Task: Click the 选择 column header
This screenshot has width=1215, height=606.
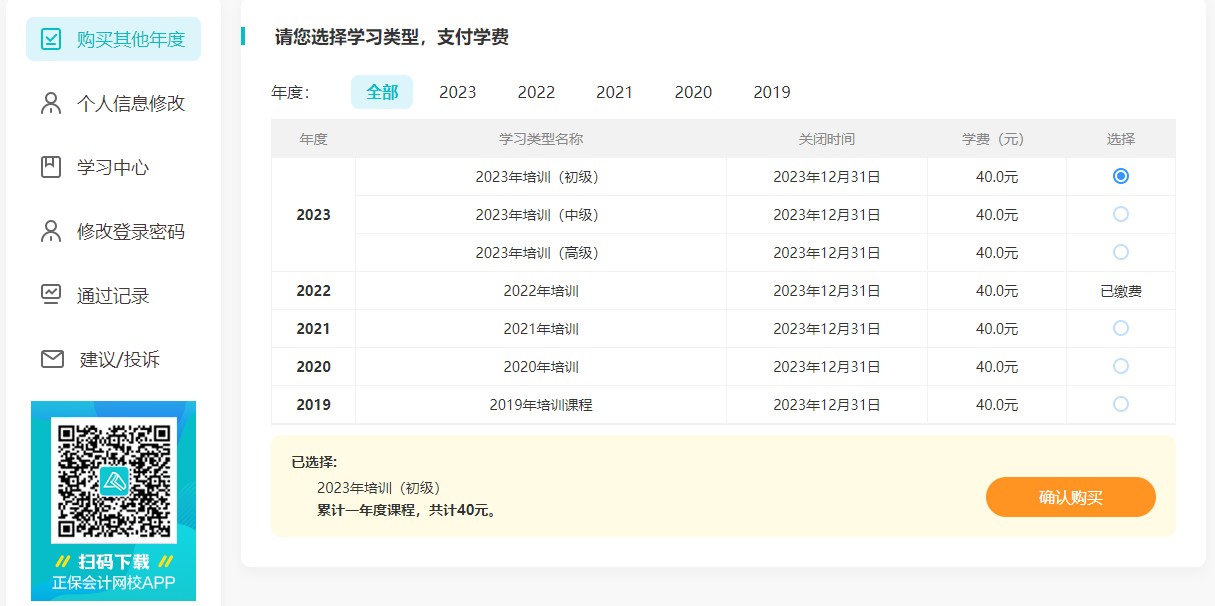Action: [x=1121, y=139]
